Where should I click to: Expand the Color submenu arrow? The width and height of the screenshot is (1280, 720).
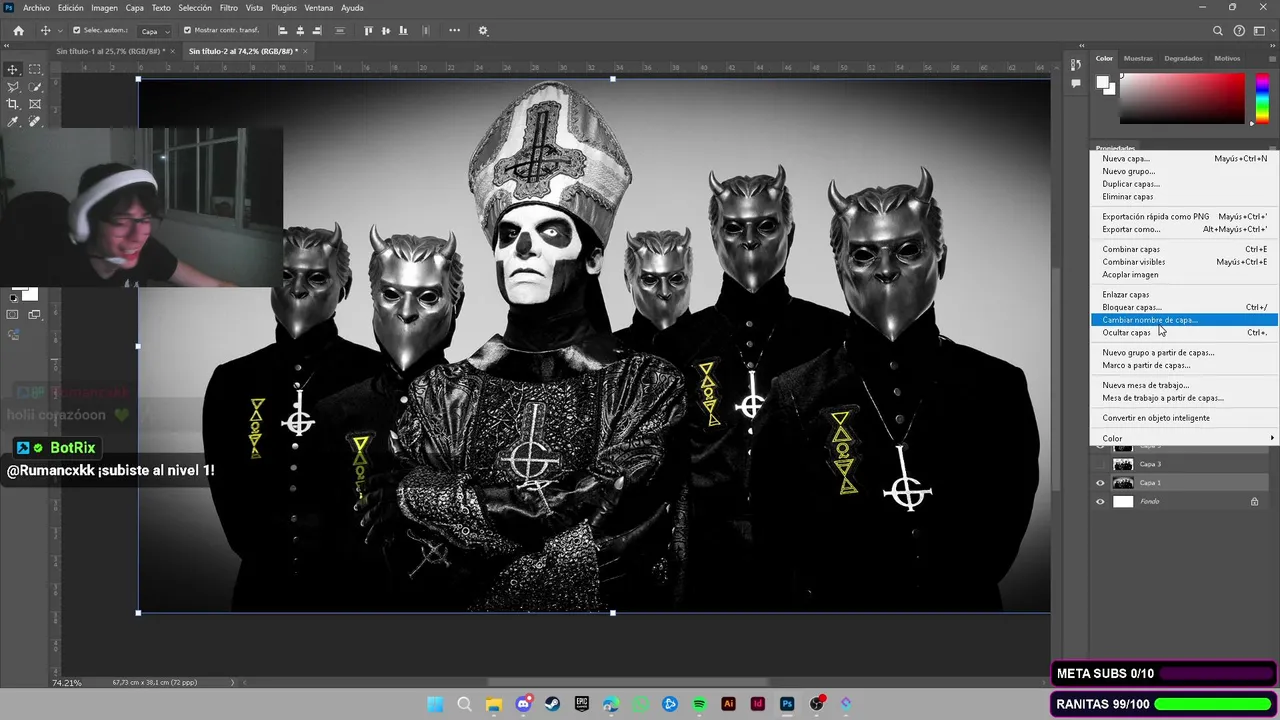[x=1272, y=438]
